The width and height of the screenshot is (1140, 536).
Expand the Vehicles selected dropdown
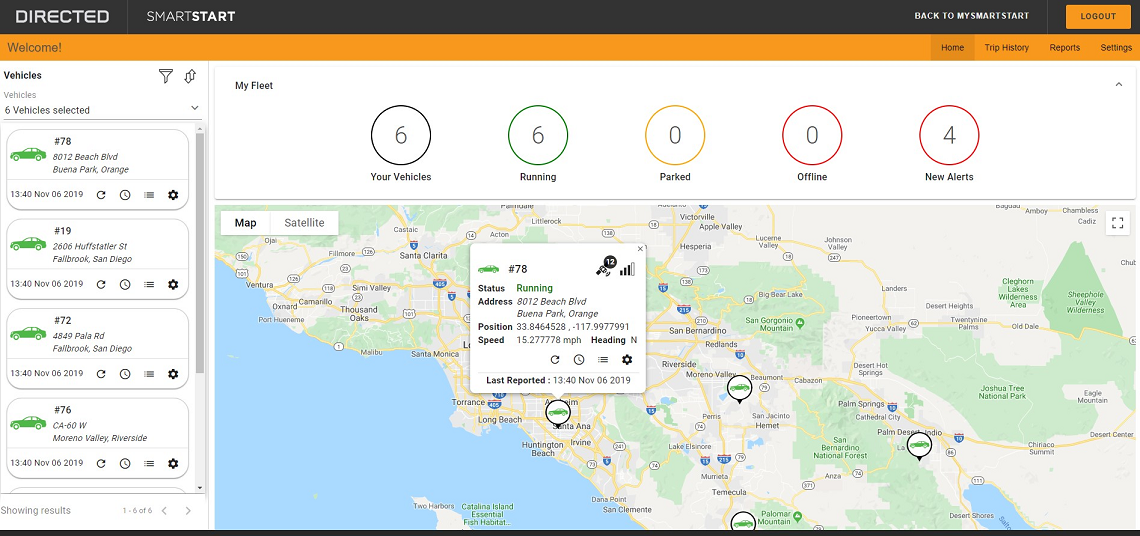point(102,110)
